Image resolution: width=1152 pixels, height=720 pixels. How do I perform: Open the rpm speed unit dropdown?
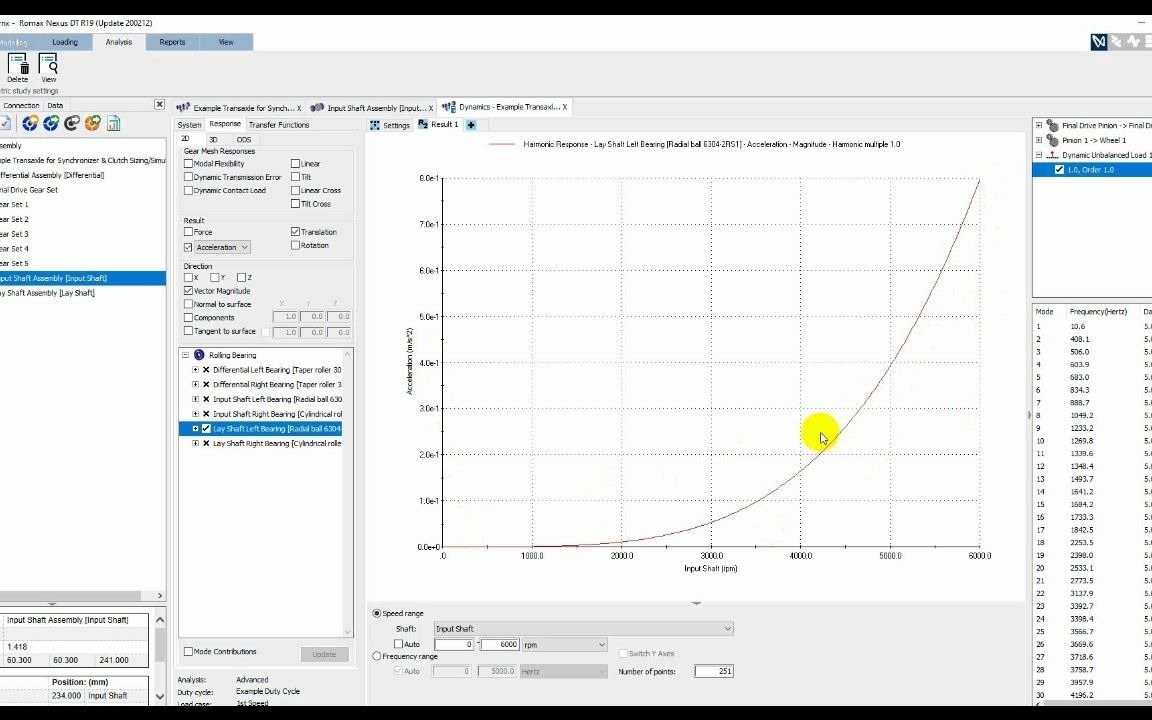click(x=564, y=644)
